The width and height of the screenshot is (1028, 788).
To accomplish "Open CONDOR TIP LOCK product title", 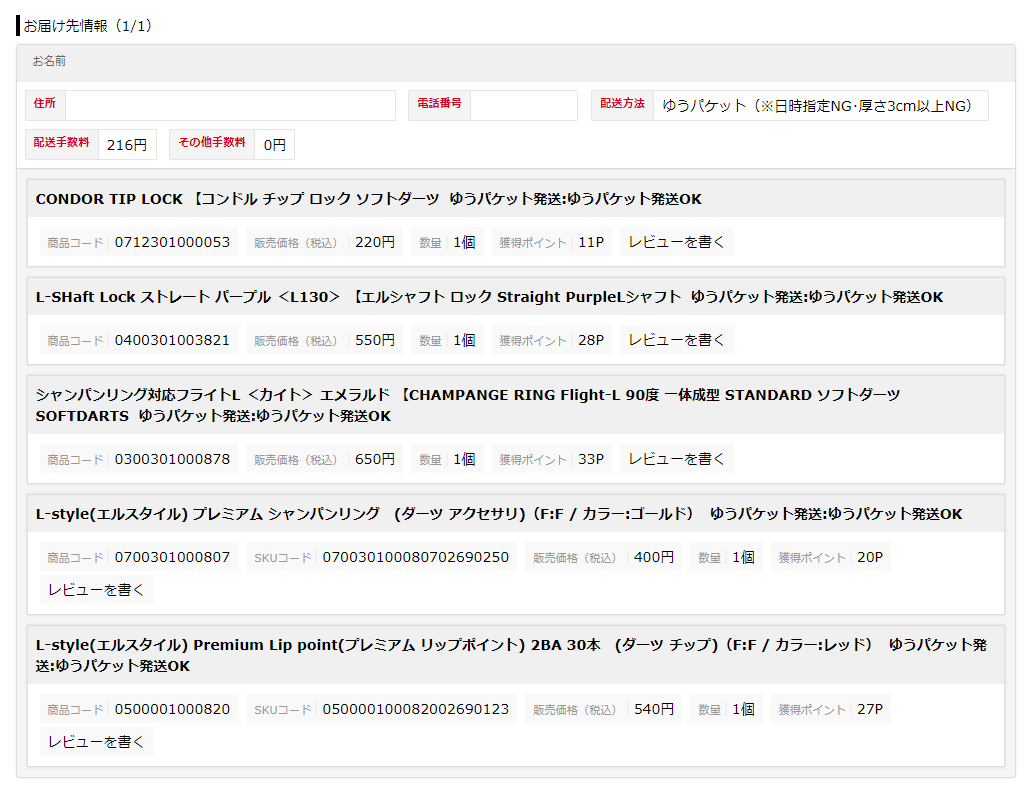I will [x=368, y=199].
